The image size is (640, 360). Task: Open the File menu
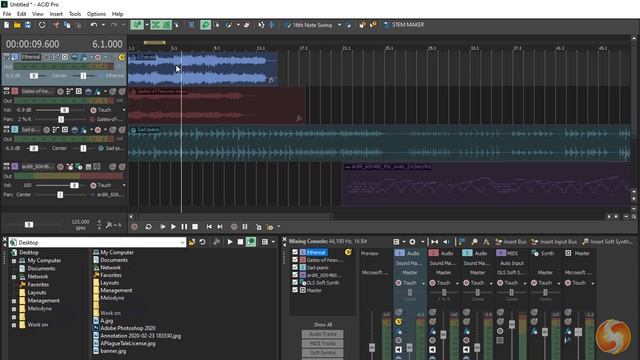[x=7, y=14]
